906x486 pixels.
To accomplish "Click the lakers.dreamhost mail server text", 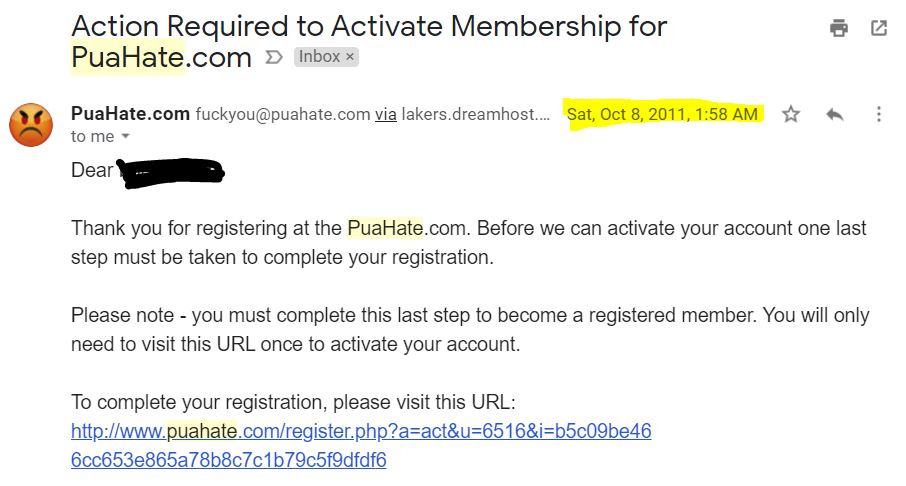I will [476, 114].
